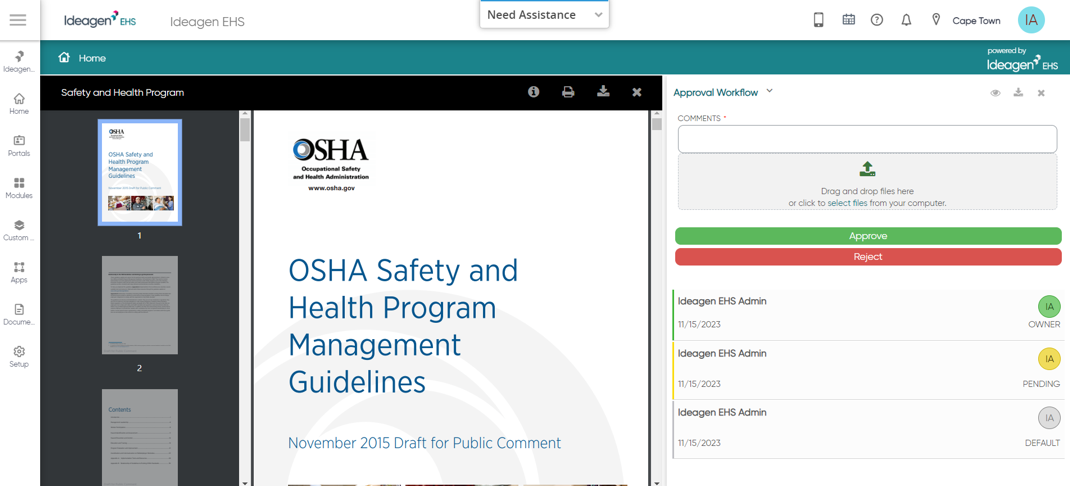This screenshot has height=486, width=1070.
Task: Click the grey IA default avatar
Action: coord(1050,418)
